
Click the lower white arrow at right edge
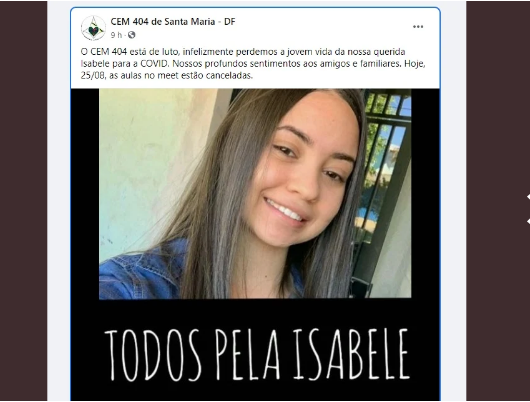(528, 221)
